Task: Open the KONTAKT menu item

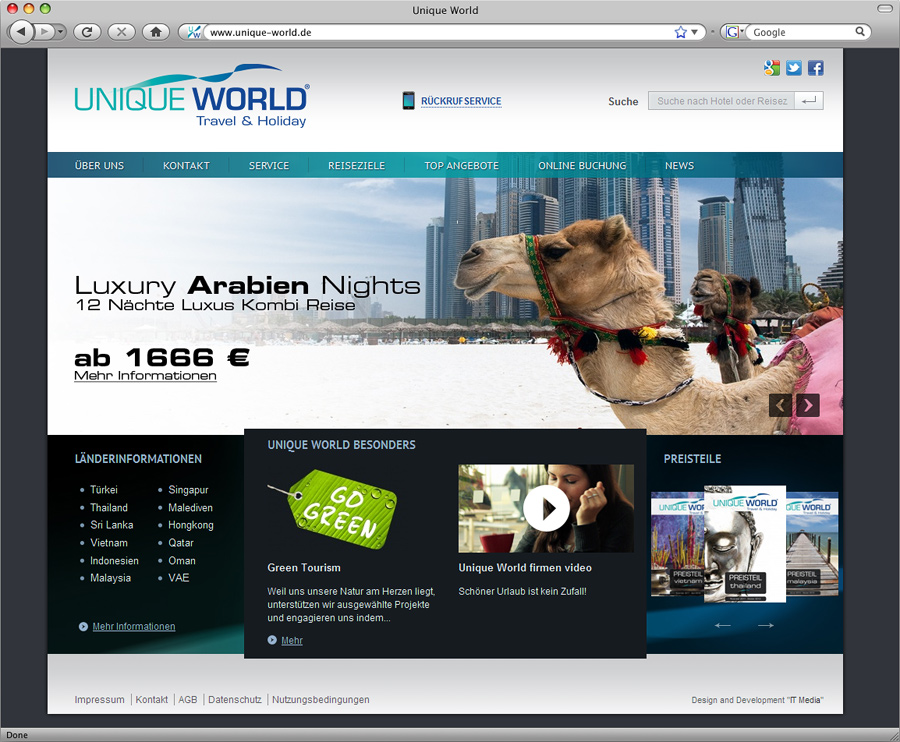Action: [x=186, y=165]
